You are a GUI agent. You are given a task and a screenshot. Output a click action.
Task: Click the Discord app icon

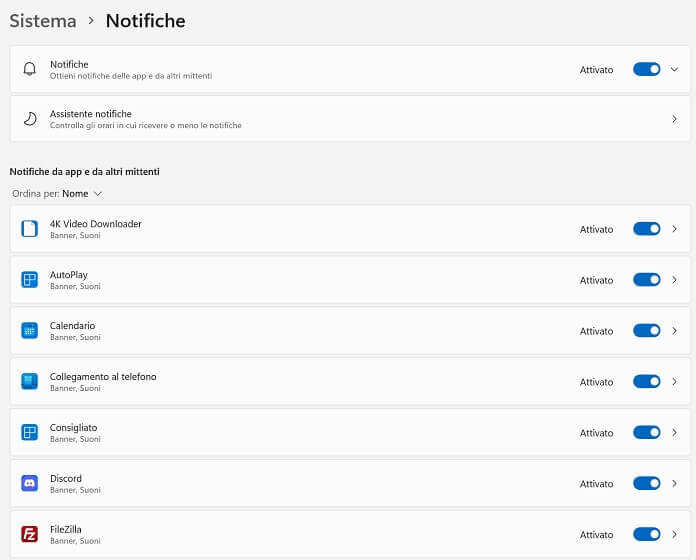(x=30, y=484)
